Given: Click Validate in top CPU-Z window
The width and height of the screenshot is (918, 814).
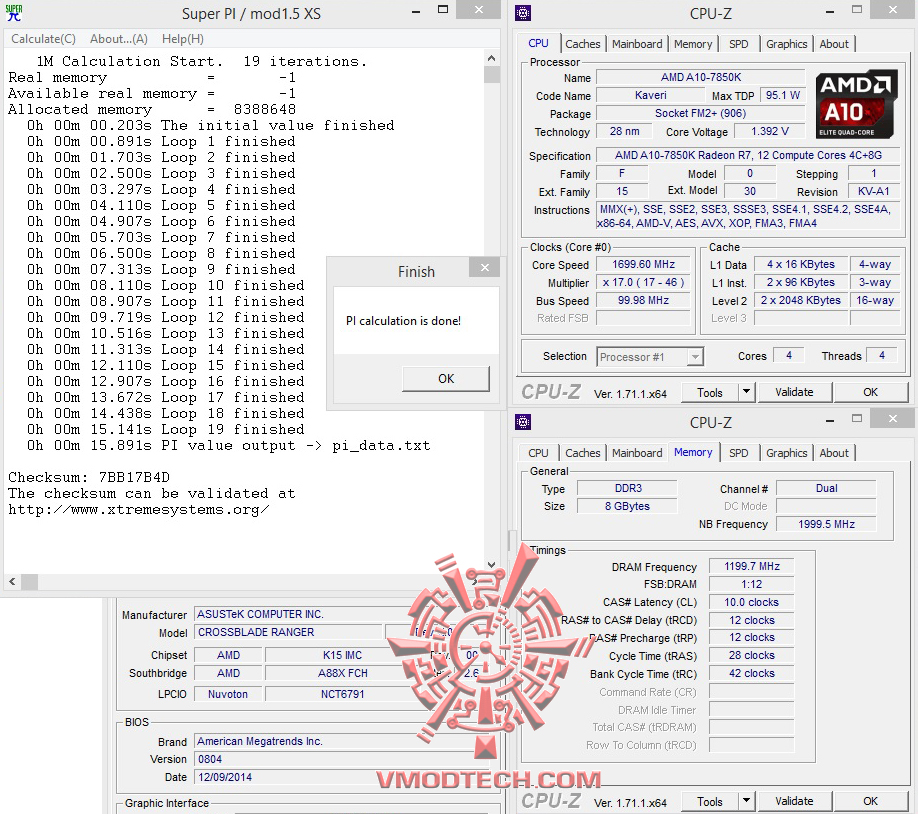Looking at the screenshot, I should [794, 392].
